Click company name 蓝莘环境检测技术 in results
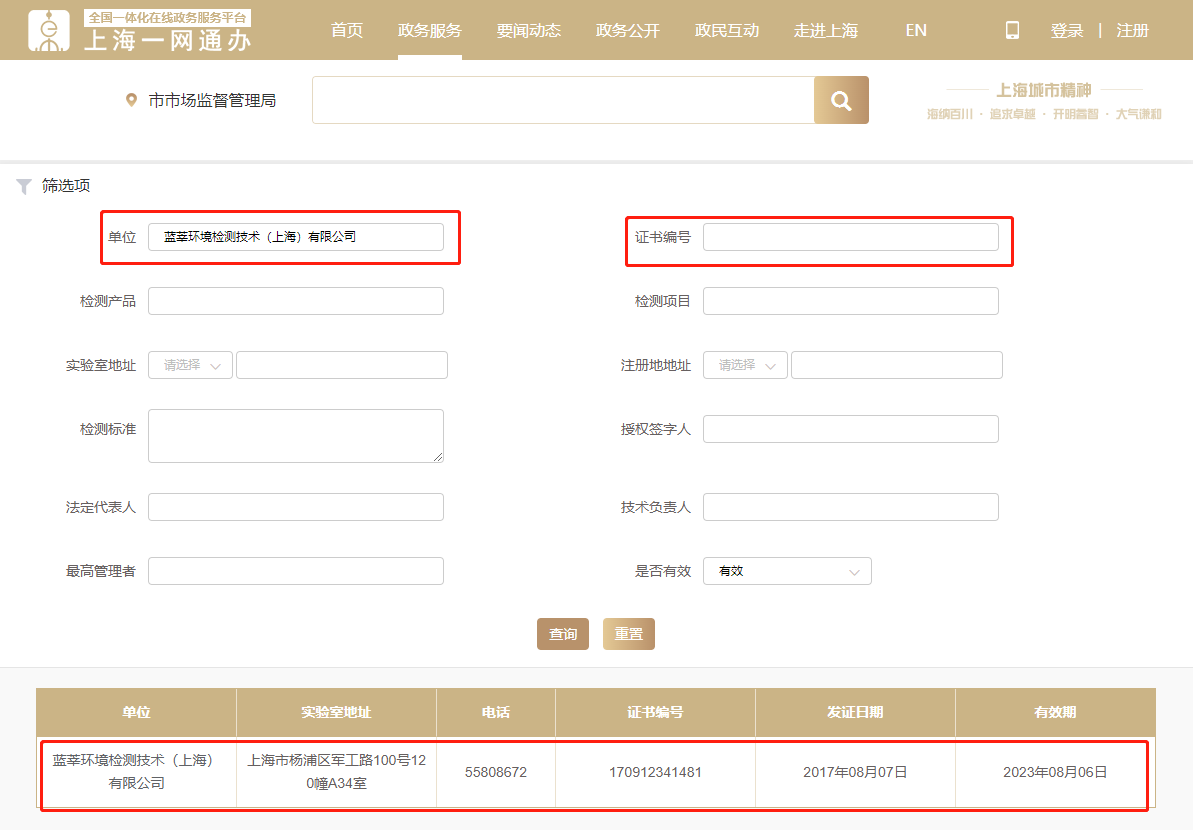The image size is (1193, 830). coord(136,771)
